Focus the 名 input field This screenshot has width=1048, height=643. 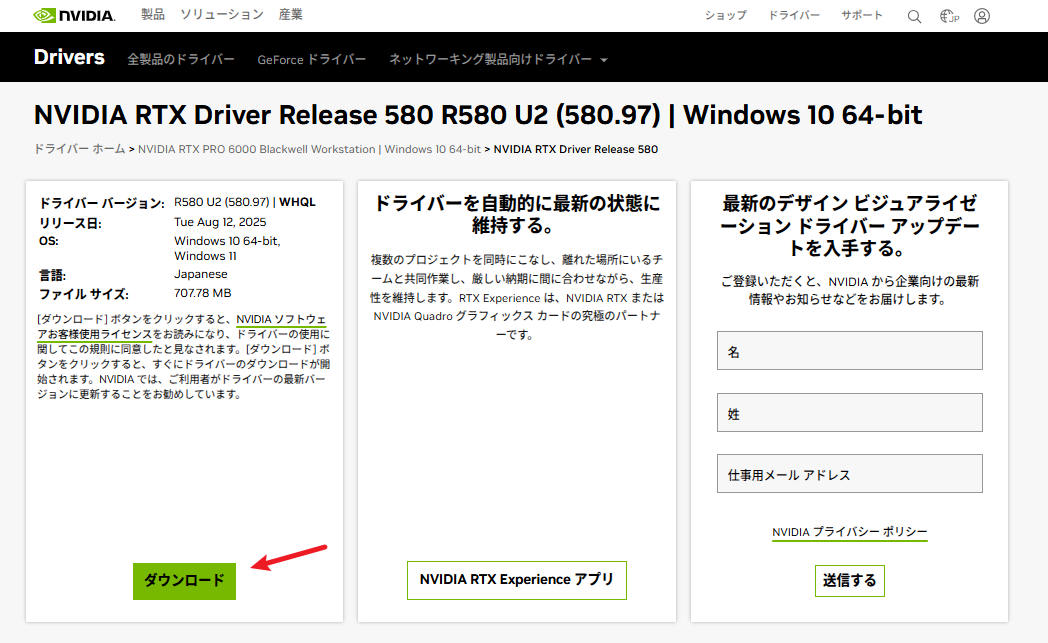tap(849, 351)
